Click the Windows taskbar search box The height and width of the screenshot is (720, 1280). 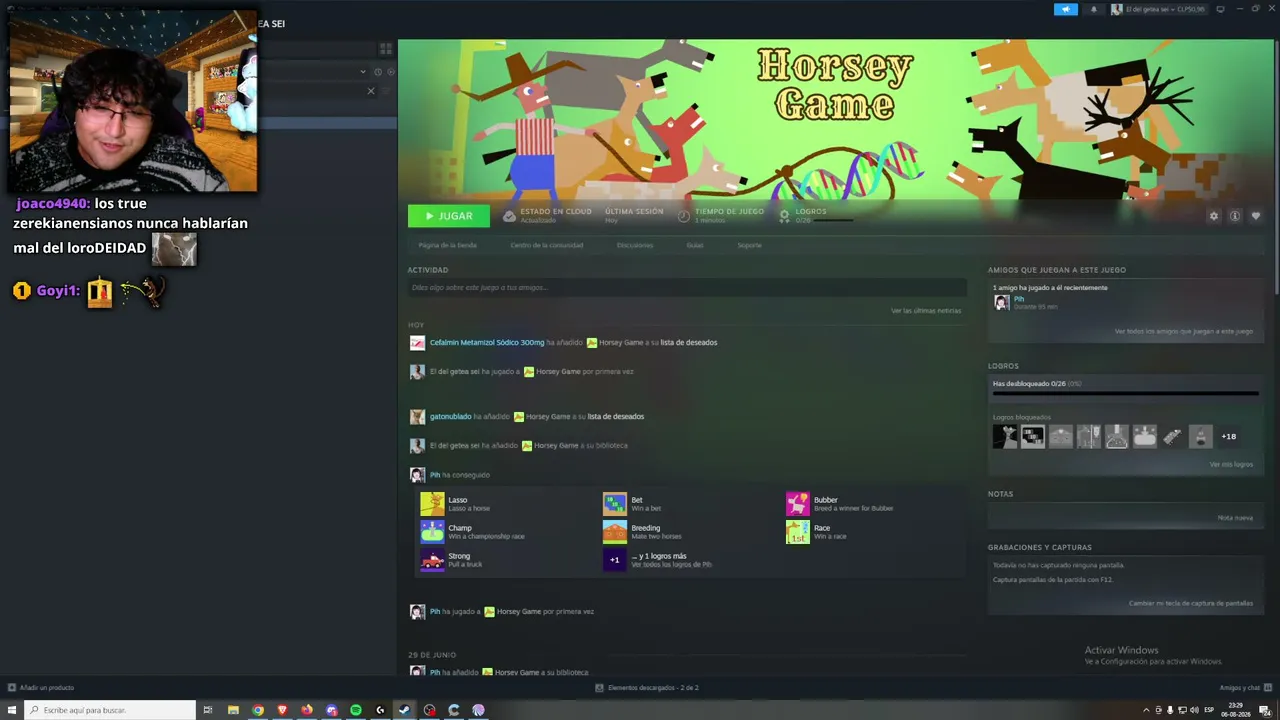click(x=110, y=710)
